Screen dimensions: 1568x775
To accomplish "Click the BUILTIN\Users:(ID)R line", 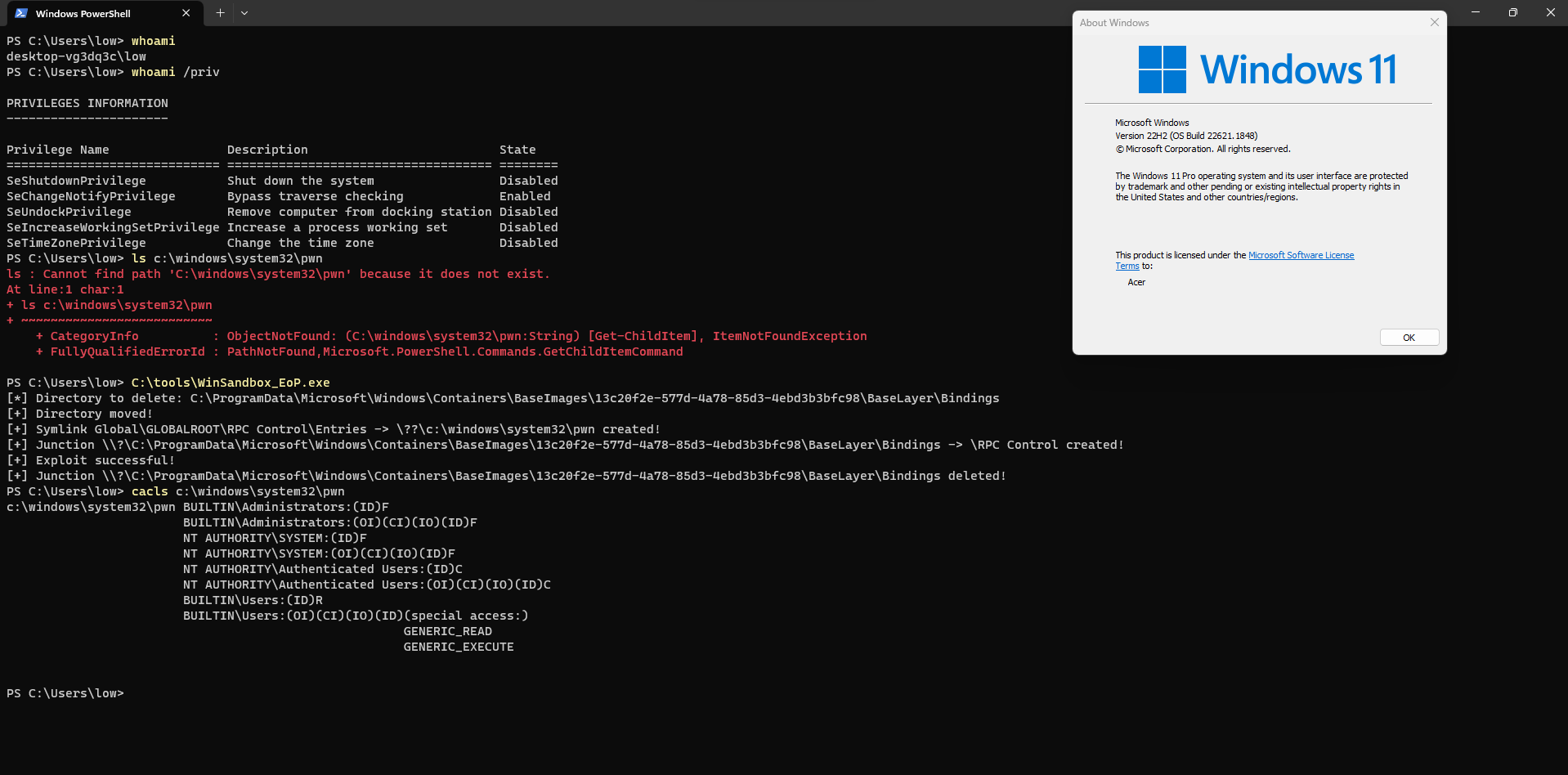I will tap(253, 600).
